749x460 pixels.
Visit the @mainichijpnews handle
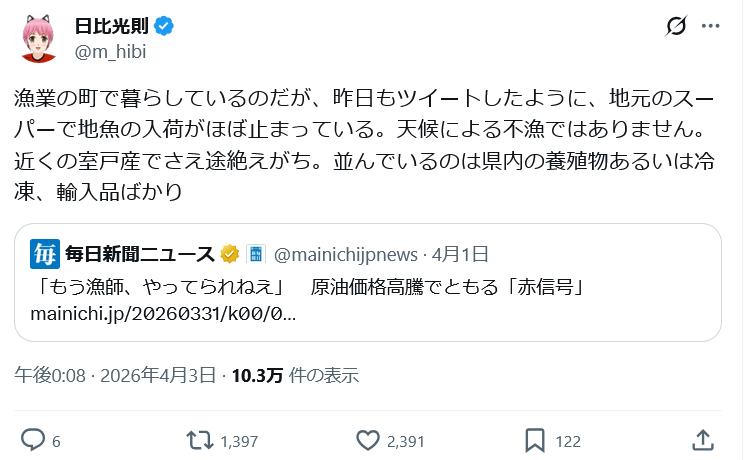click(x=348, y=254)
